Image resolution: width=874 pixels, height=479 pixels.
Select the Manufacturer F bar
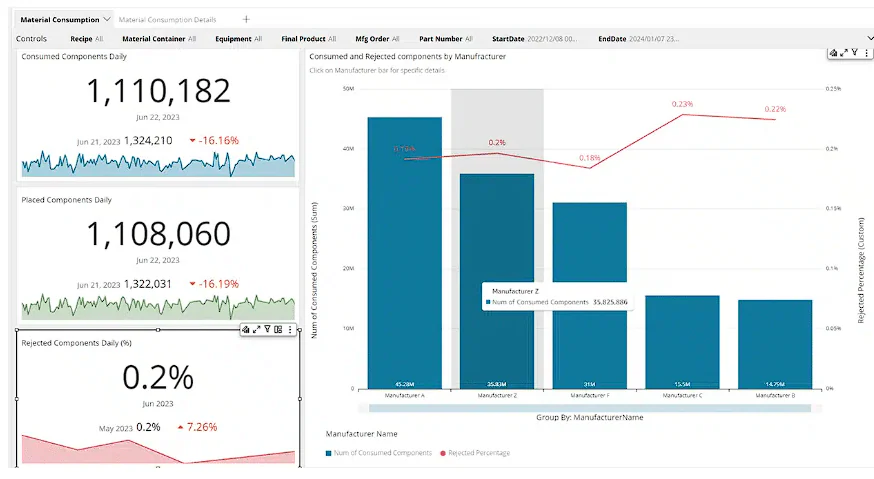[590, 296]
